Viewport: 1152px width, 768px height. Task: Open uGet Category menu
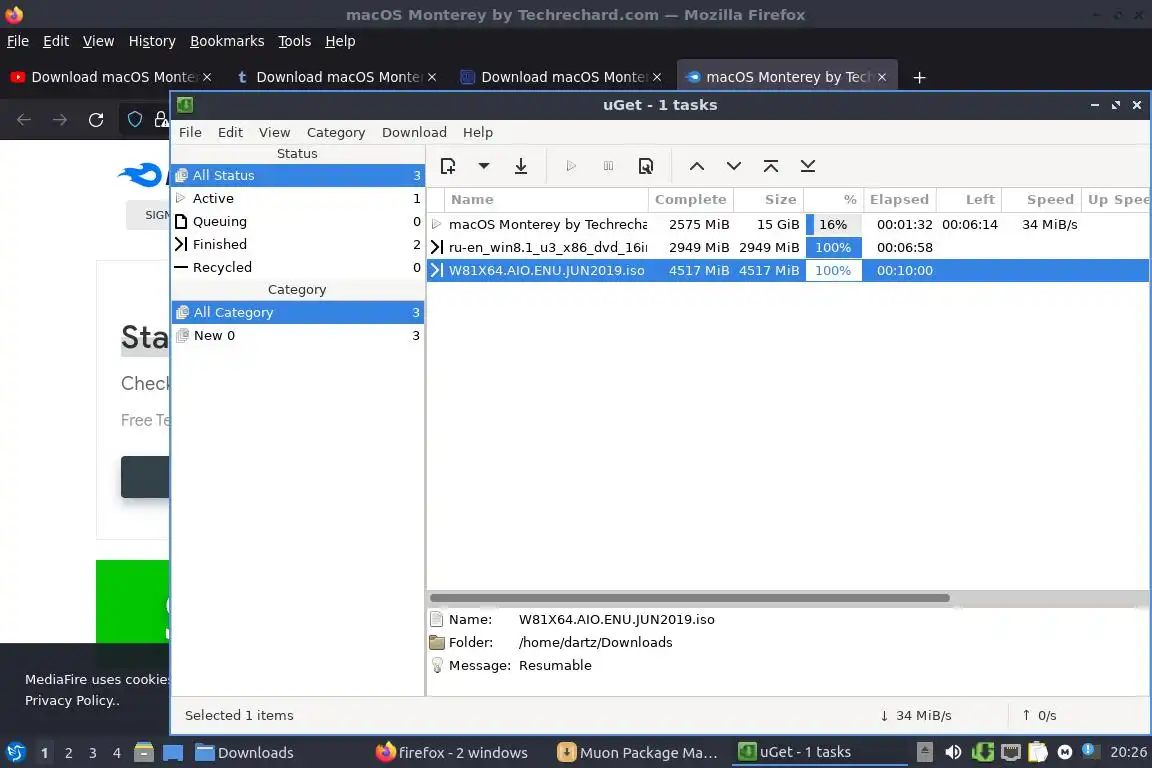336,132
